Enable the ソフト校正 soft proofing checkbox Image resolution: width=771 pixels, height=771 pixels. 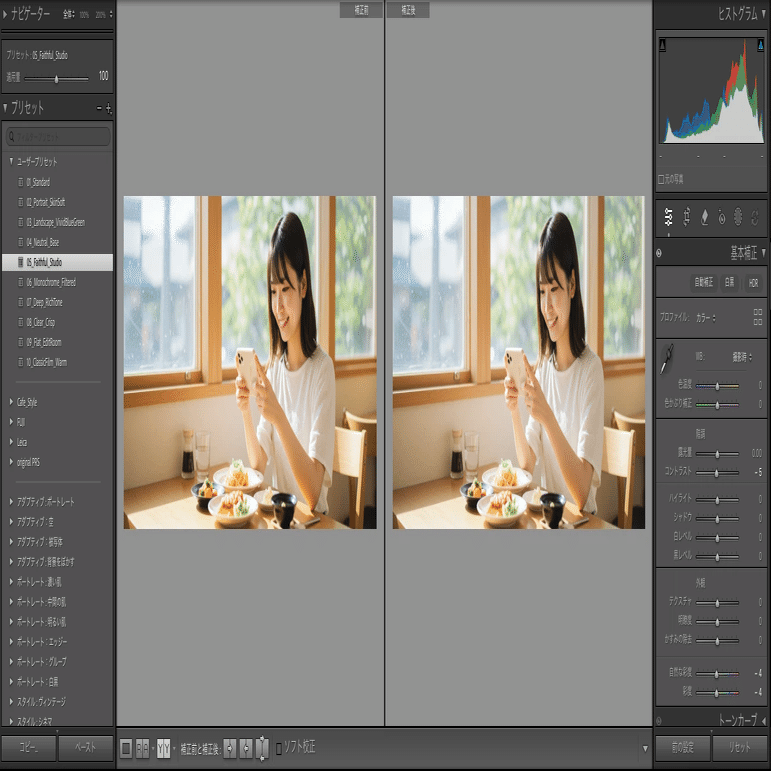pyautogui.click(x=279, y=749)
